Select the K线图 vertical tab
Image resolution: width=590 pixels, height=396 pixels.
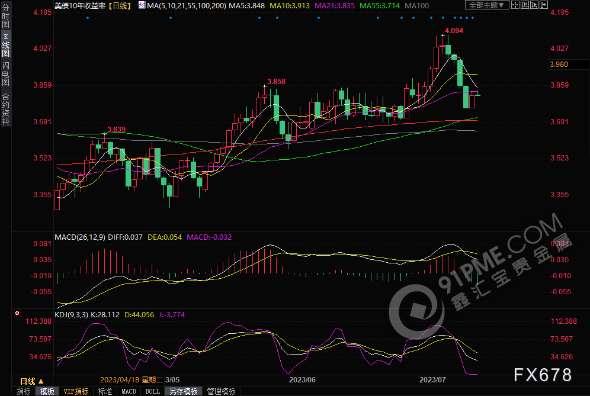[x=6, y=44]
